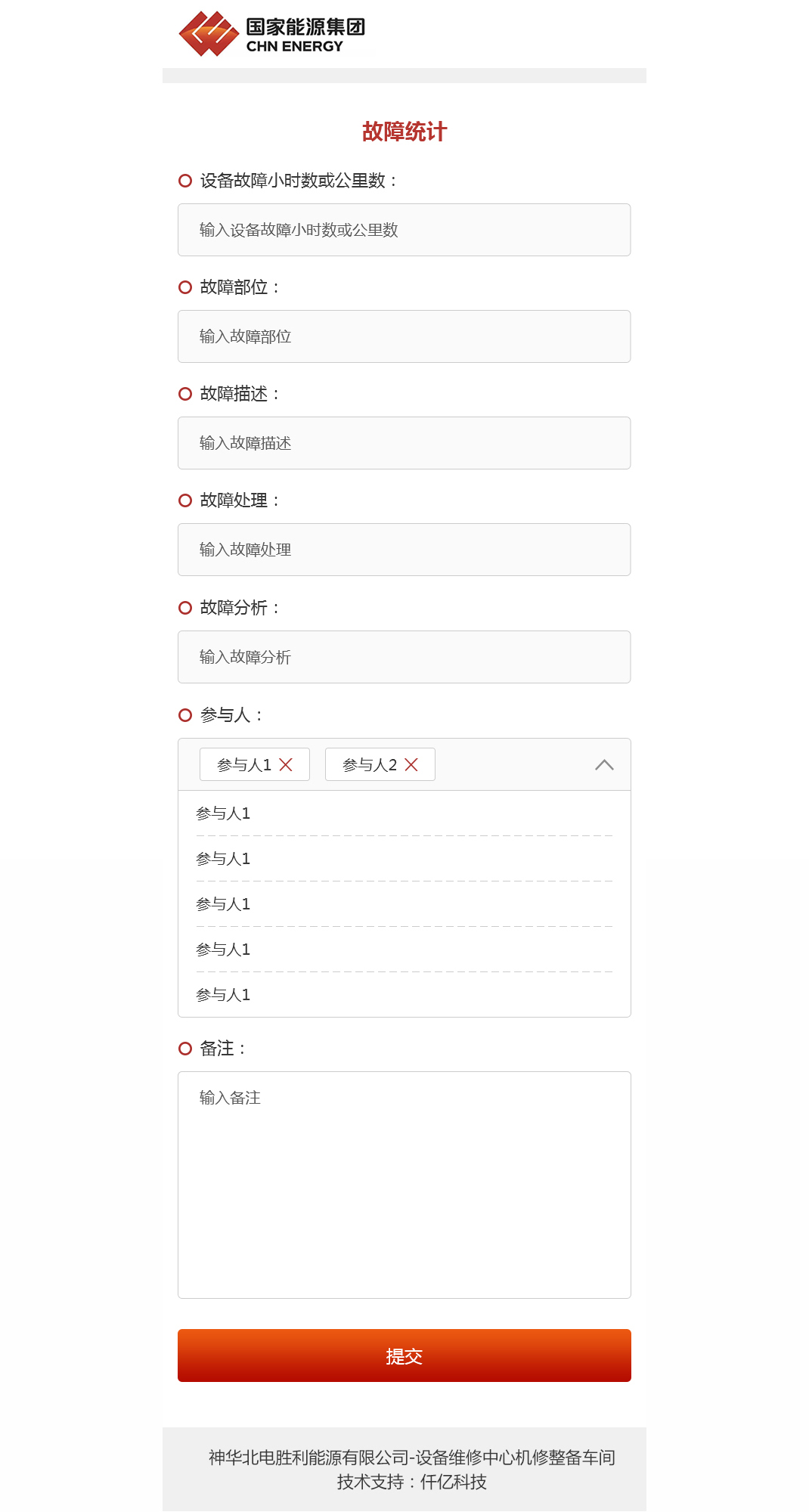Remove the 参与人2 tag with its X
Screen dimensions: 809x1512
click(x=411, y=764)
